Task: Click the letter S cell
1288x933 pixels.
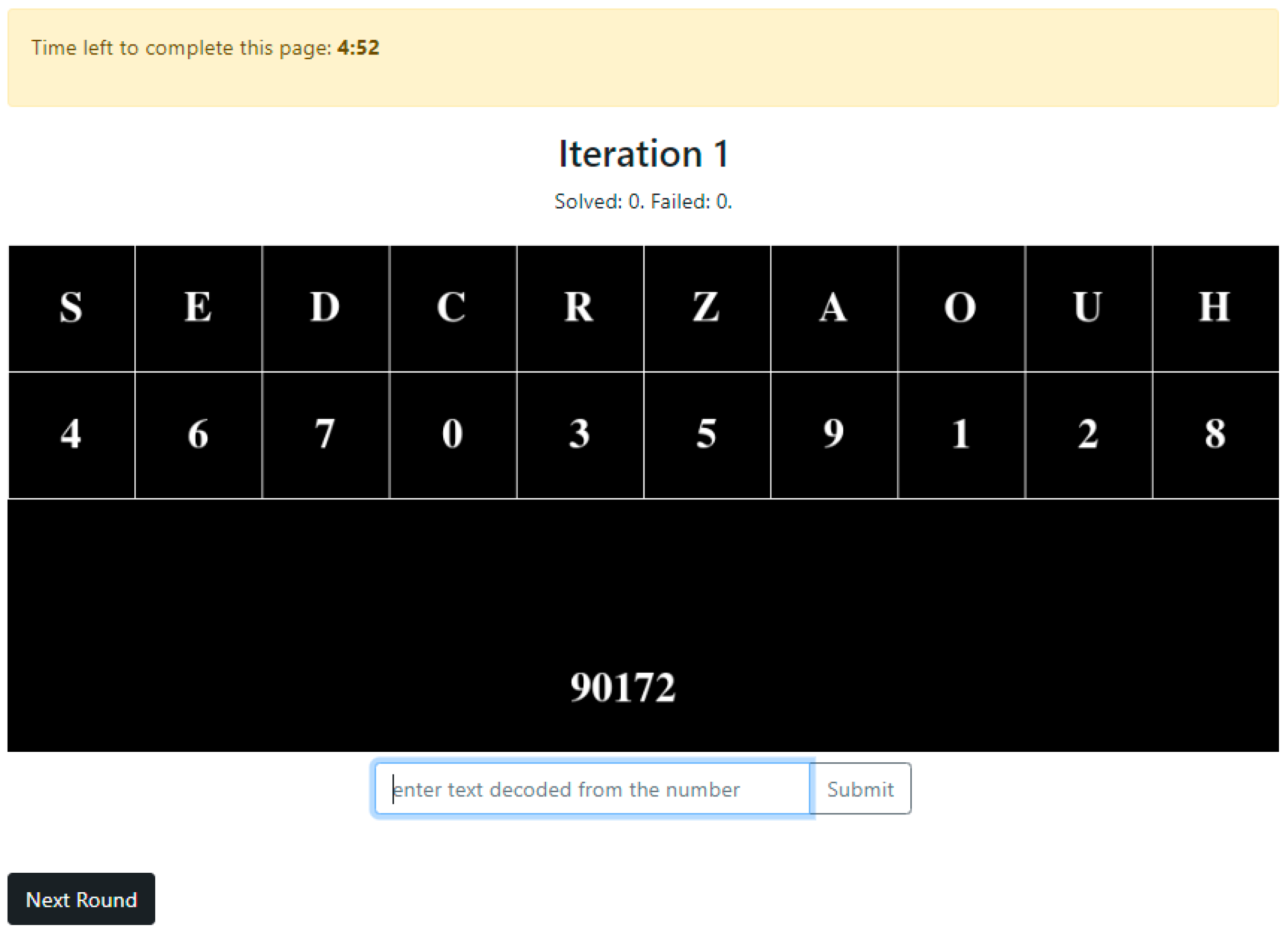Action: pos(71,308)
